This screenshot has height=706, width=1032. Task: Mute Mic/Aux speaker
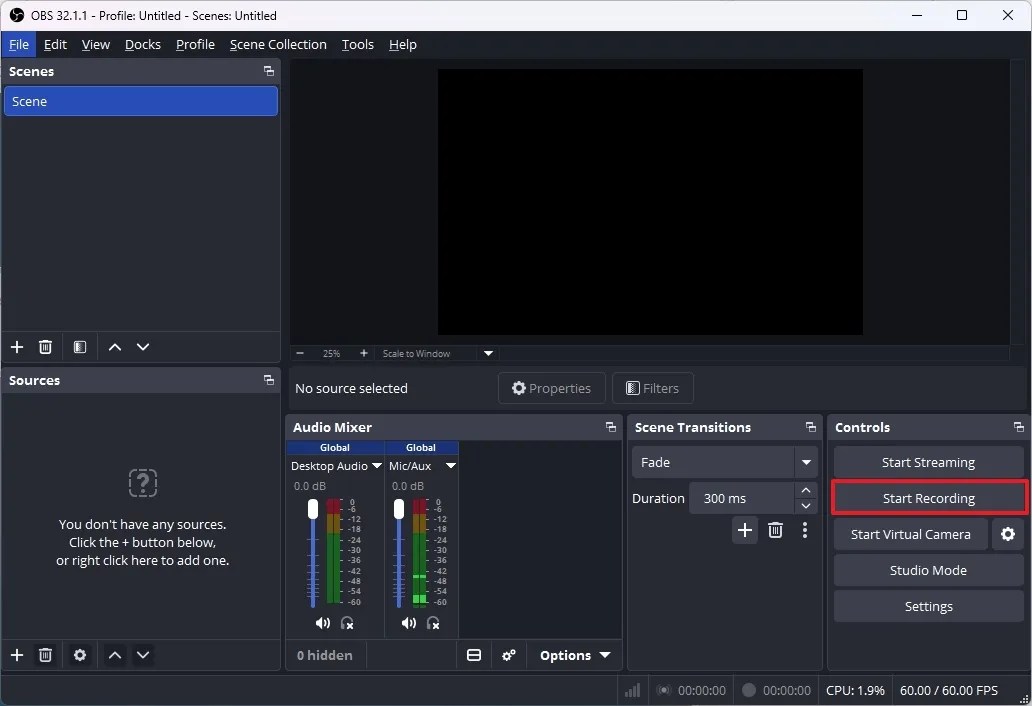[409, 623]
